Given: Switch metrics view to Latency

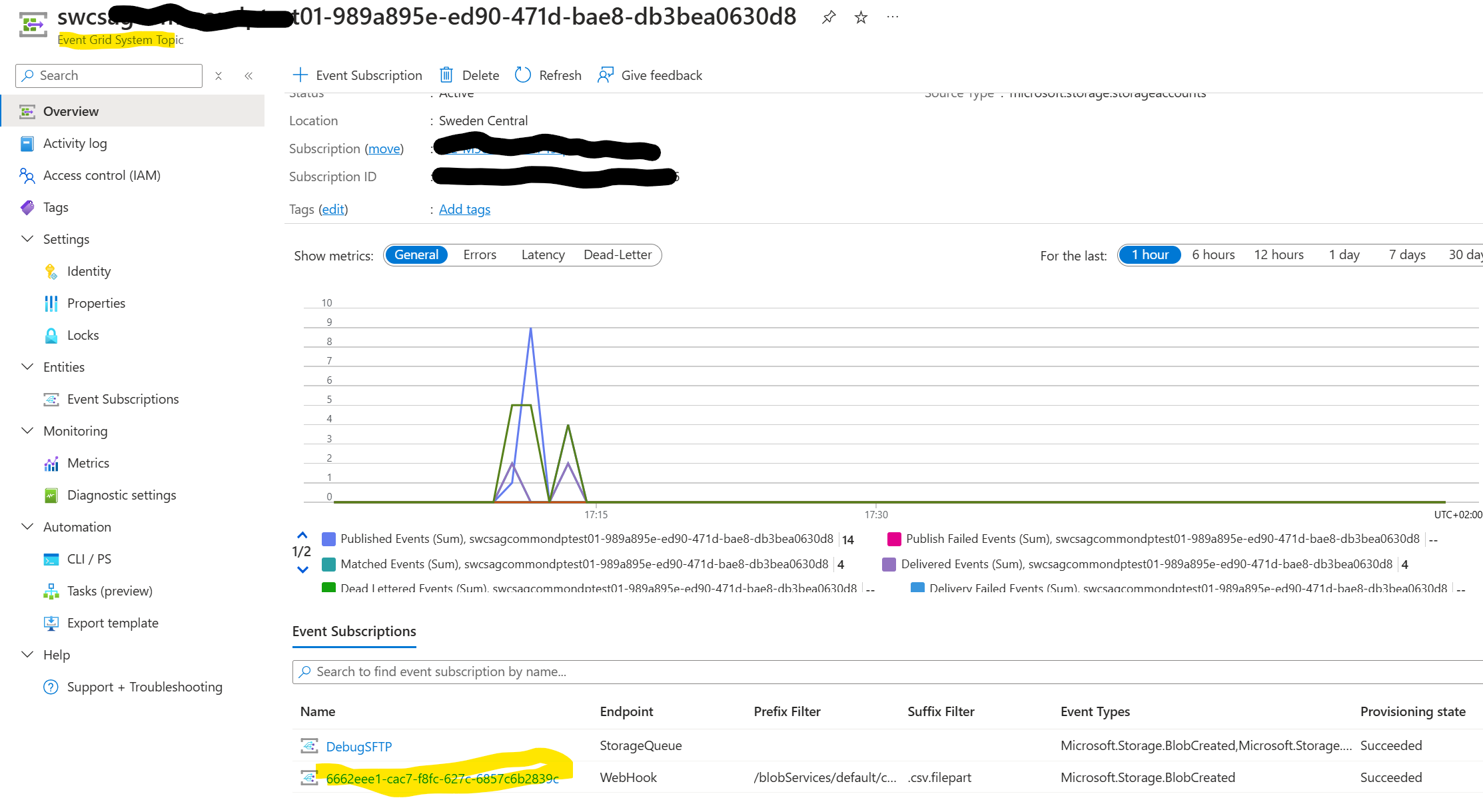Looking at the screenshot, I should click(x=543, y=255).
